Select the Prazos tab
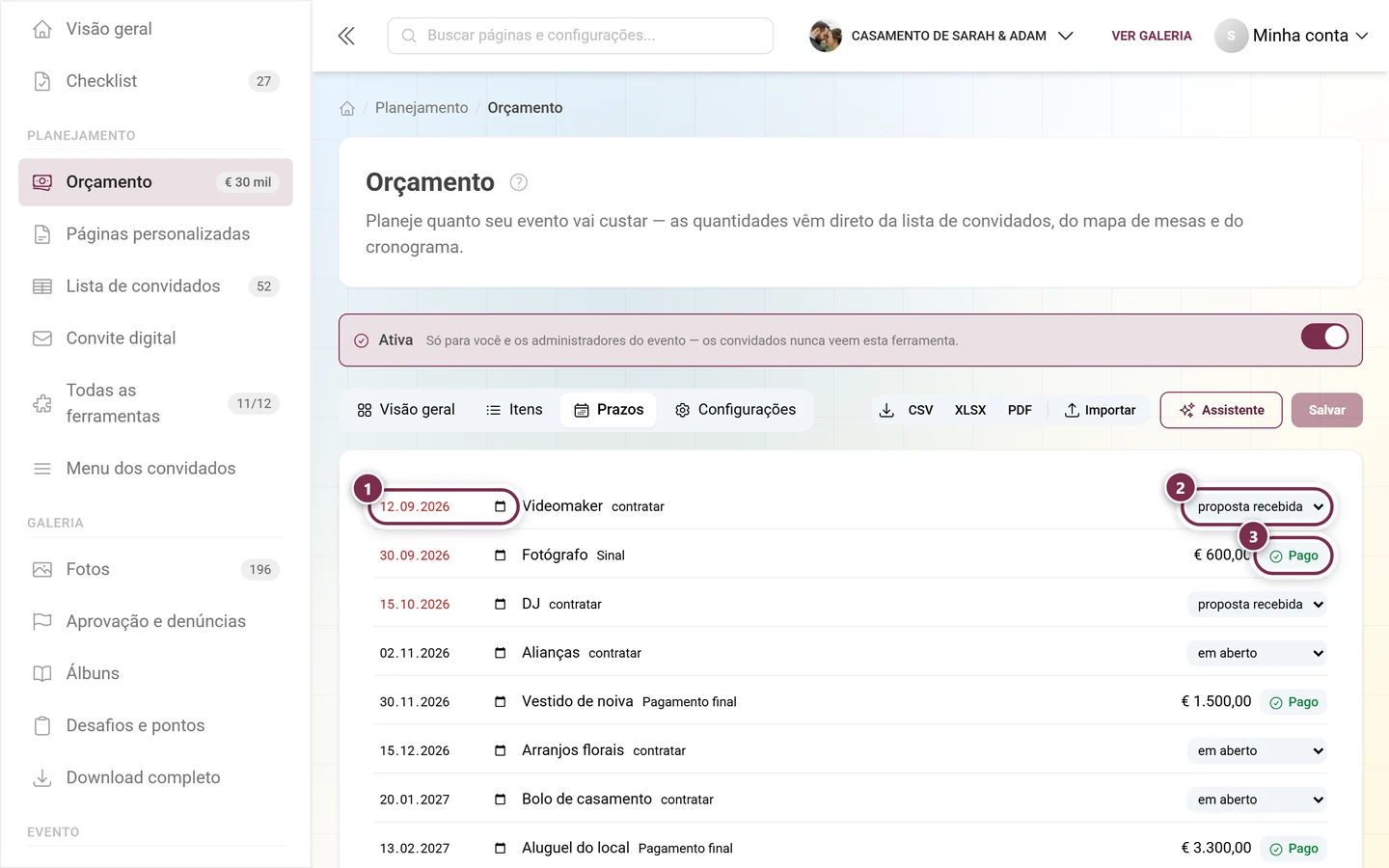 coord(609,410)
